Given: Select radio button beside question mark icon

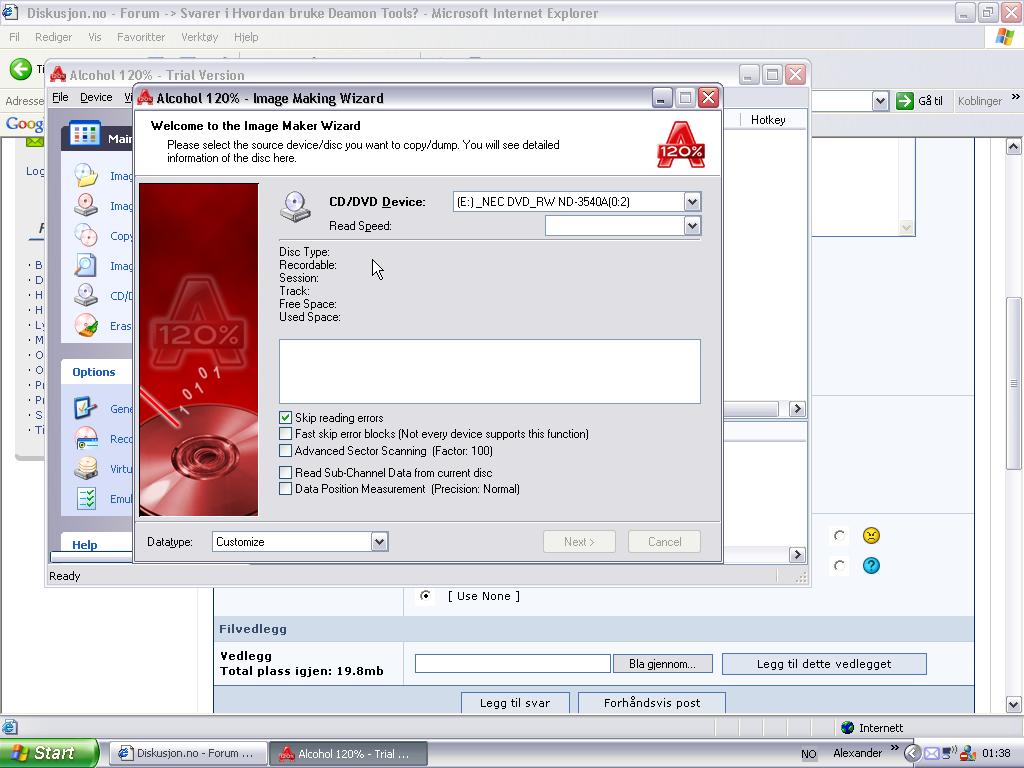Looking at the screenshot, I should (839, 566).
